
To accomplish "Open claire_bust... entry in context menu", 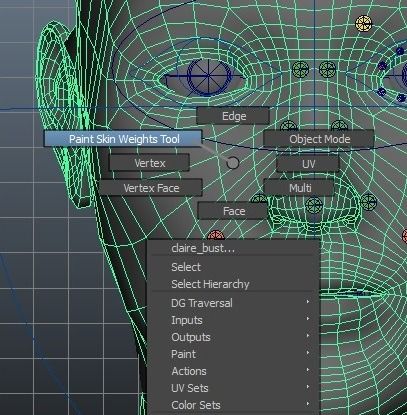I will pyautogui.click(x=233, y=248).
